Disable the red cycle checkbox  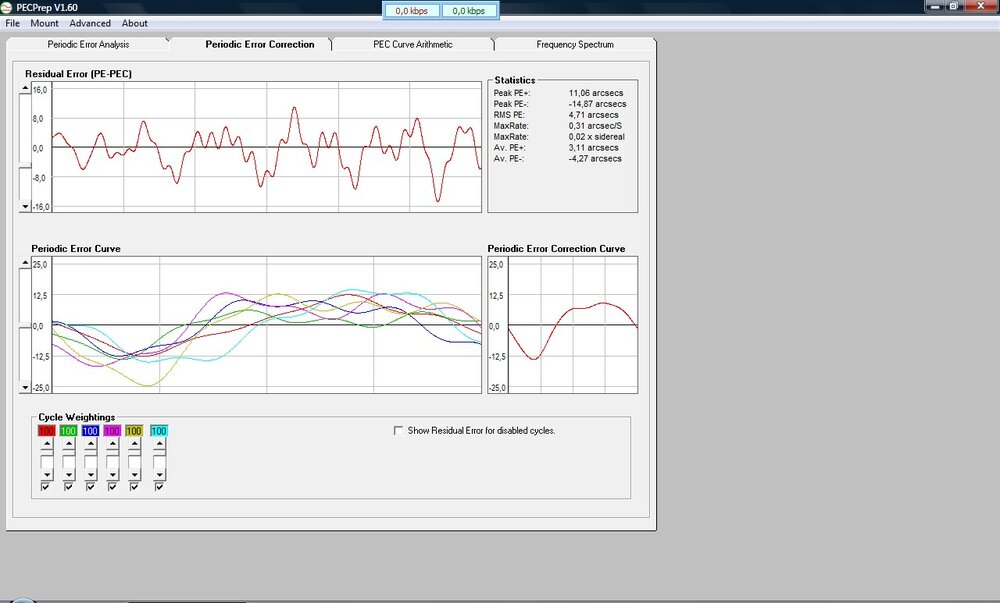[46, 487]
